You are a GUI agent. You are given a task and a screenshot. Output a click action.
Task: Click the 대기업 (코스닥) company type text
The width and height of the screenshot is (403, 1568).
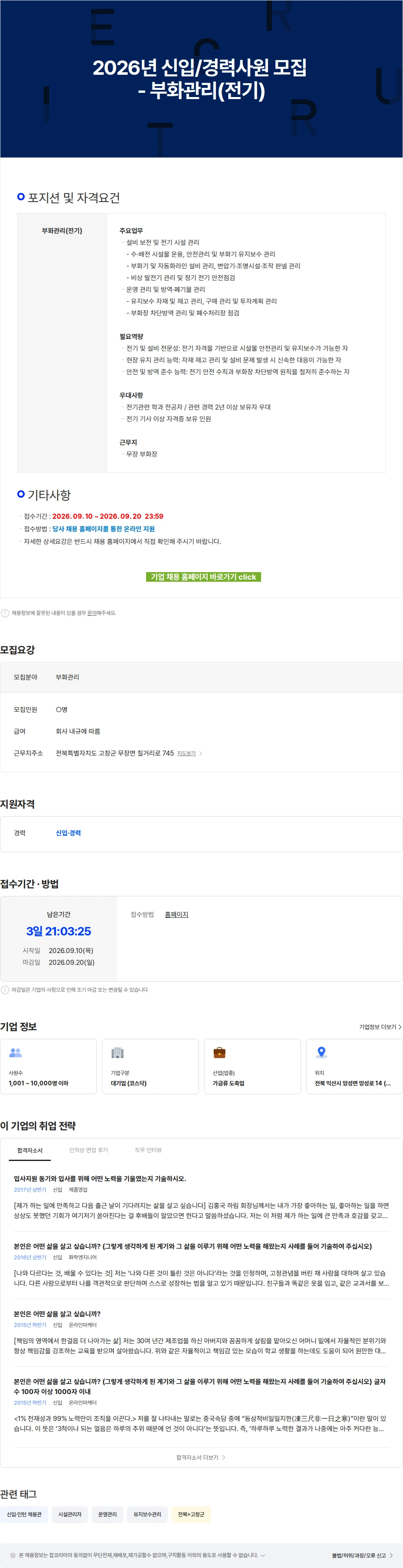pos(128,1083)
